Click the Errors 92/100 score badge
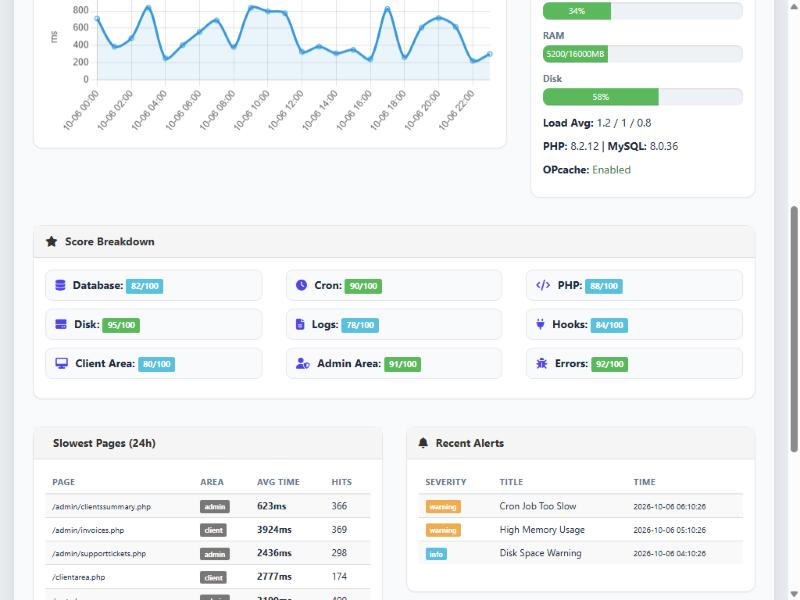 click(610, 364)
